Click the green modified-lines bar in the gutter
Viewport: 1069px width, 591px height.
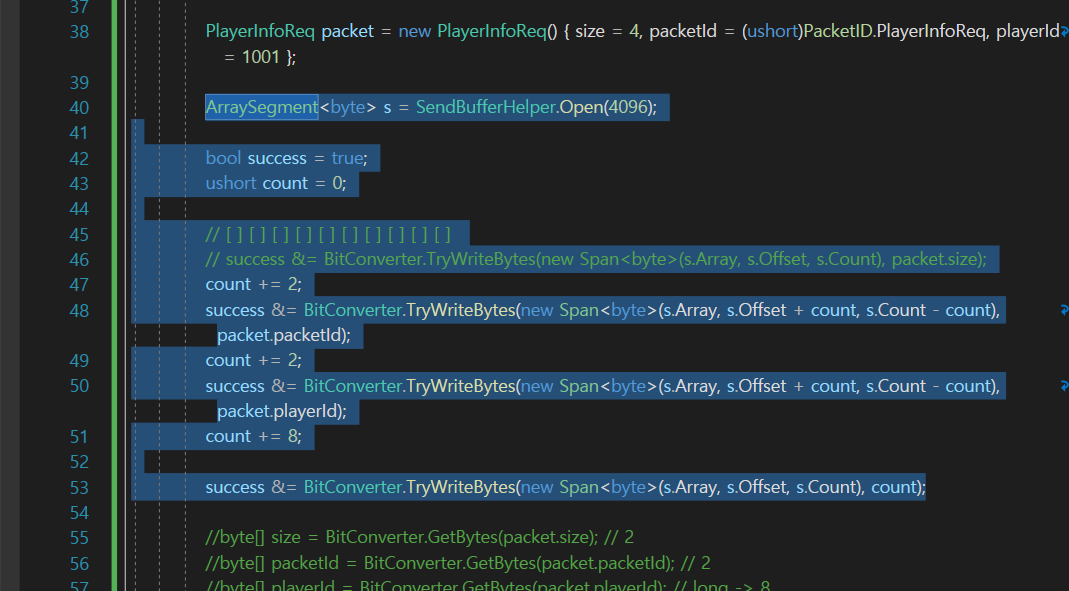pyautogui.click(x=116, y=300)
